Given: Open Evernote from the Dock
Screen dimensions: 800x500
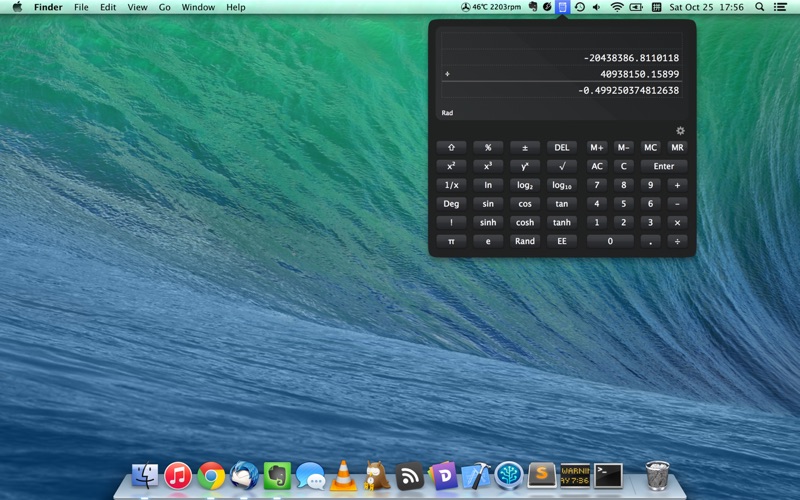Looking at the screenshot, I should (277, 476).
